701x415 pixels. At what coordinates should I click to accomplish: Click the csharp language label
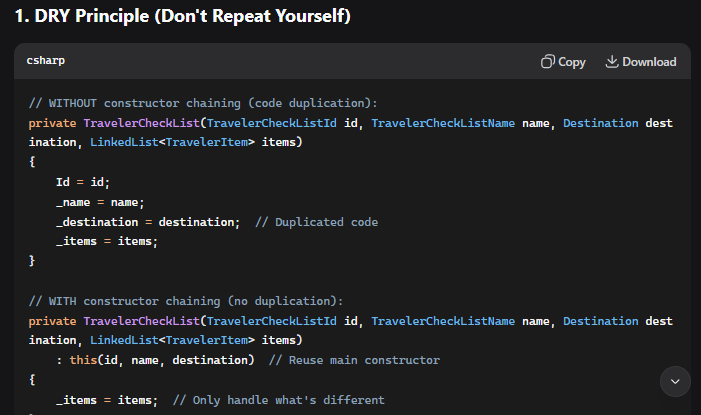(48, 62)
